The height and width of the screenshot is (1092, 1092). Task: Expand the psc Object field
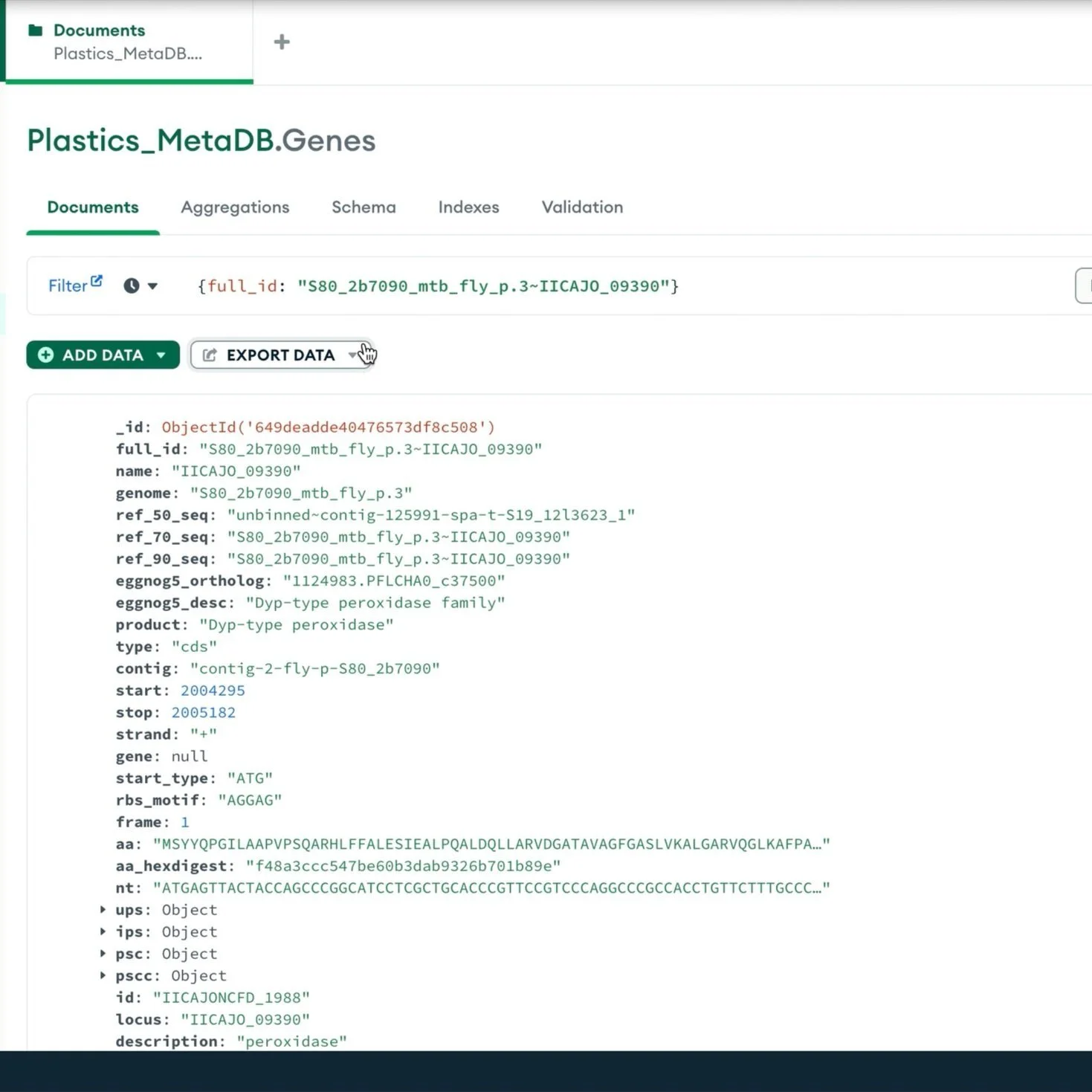coord(103,953)
